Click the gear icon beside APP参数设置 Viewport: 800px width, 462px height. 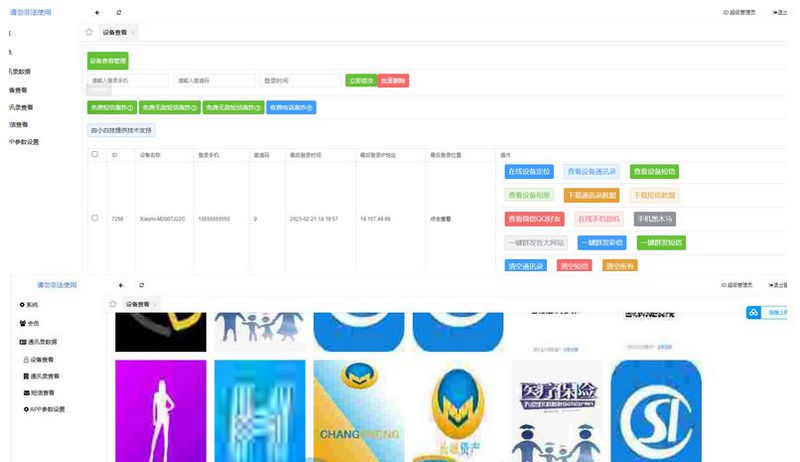click(26, 409)
